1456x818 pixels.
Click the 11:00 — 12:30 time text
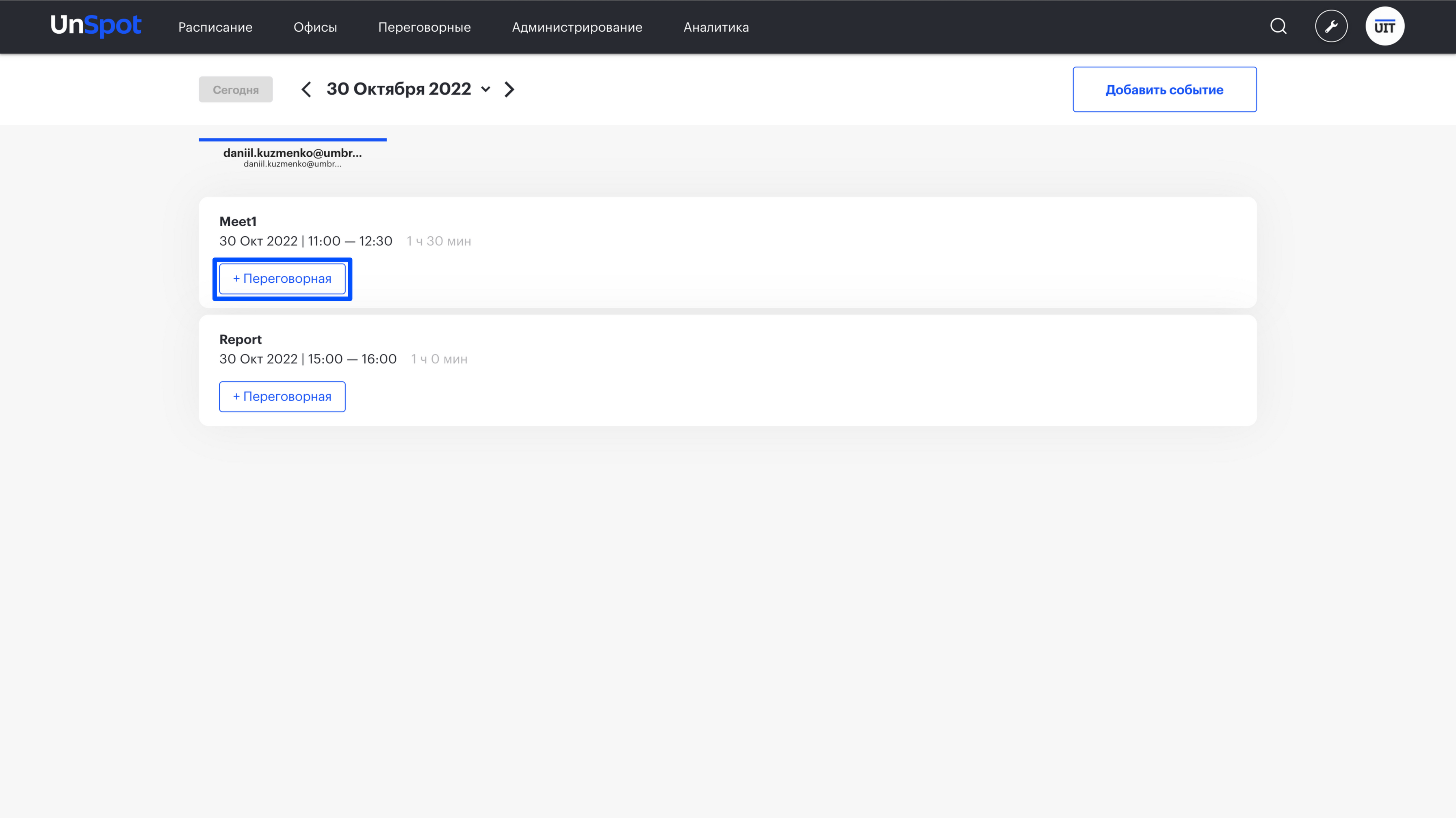pos(350,241)
